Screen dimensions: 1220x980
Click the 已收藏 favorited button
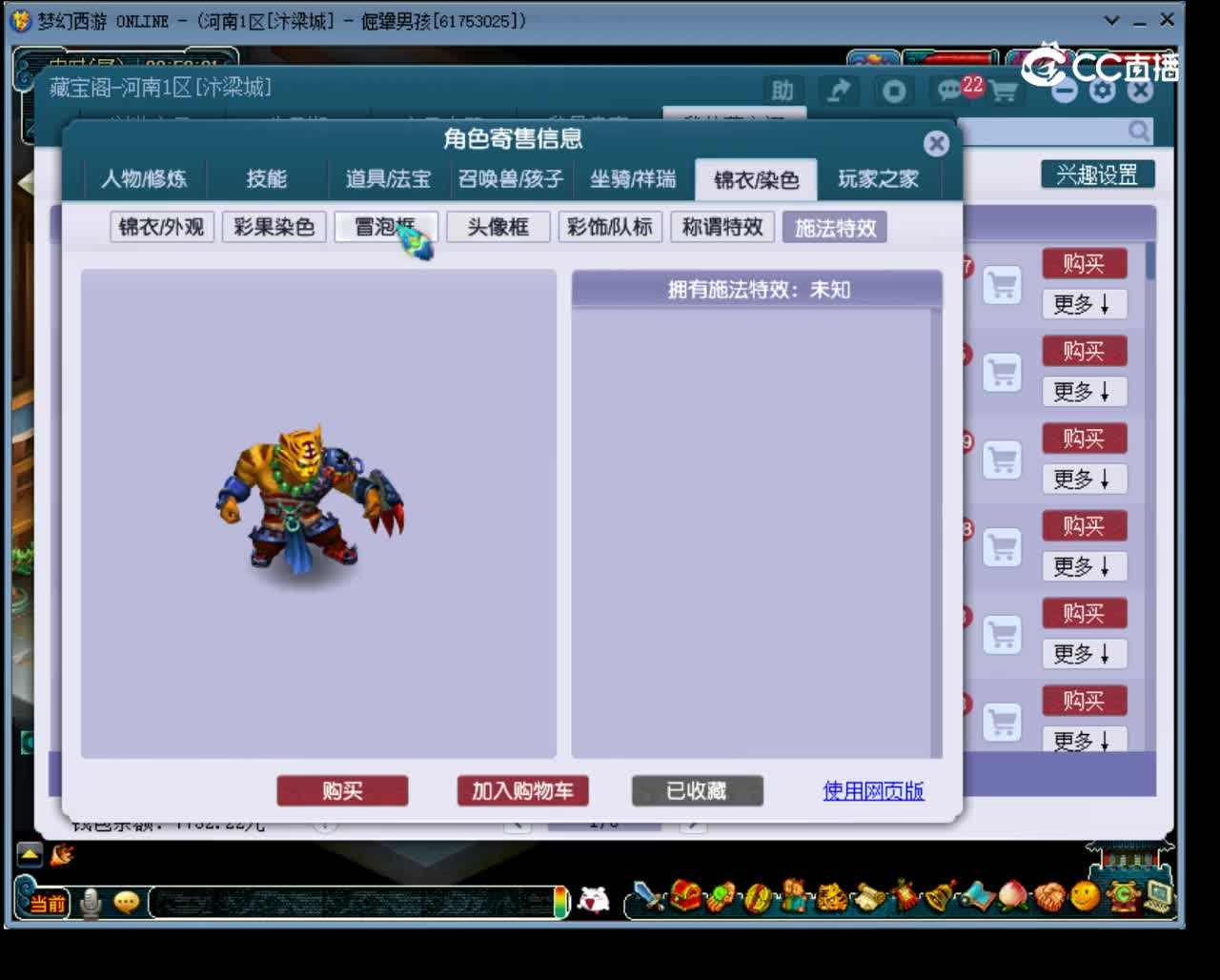697,790
